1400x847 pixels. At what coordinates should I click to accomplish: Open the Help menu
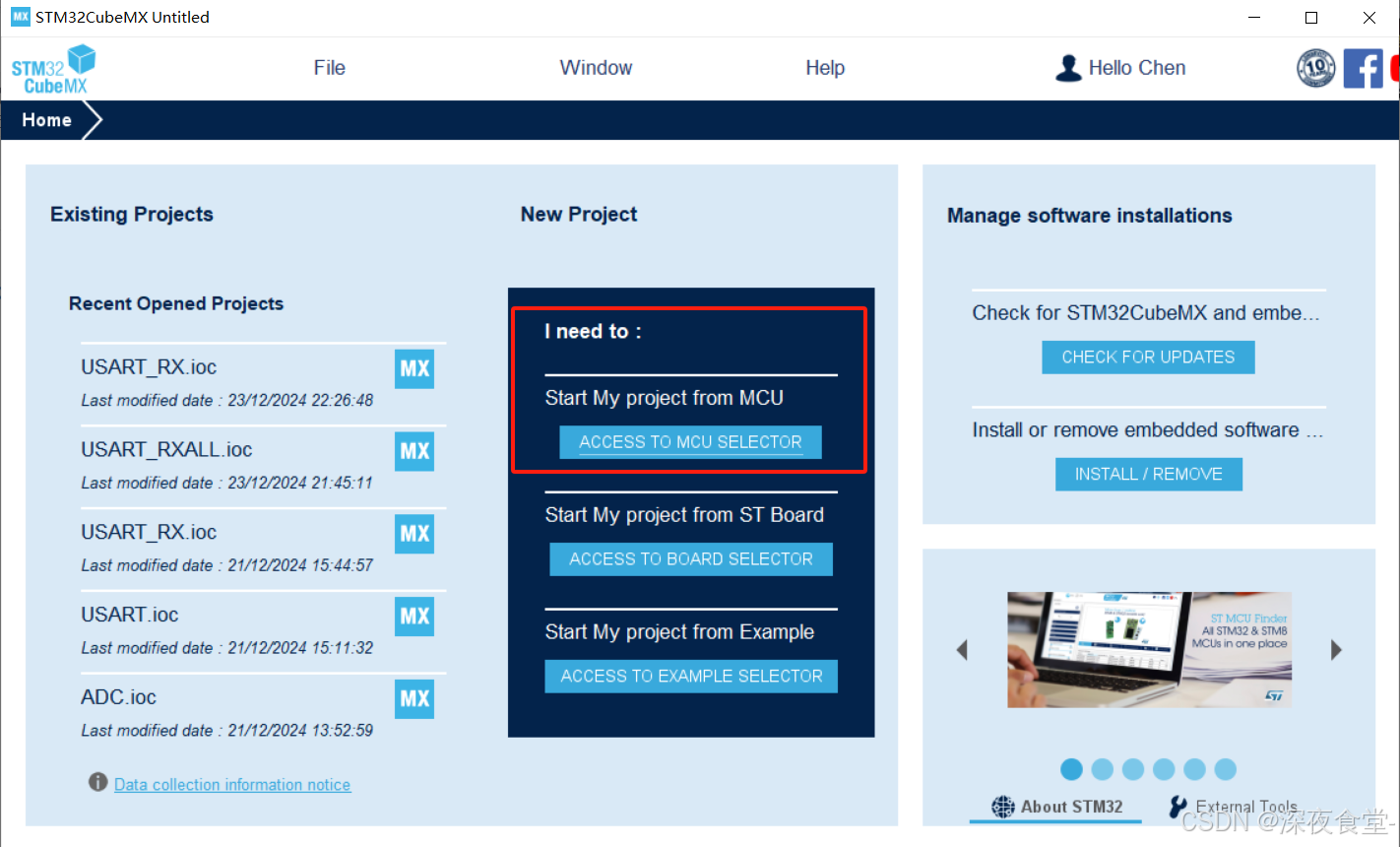pyautogui.click(x=825, y=68)
